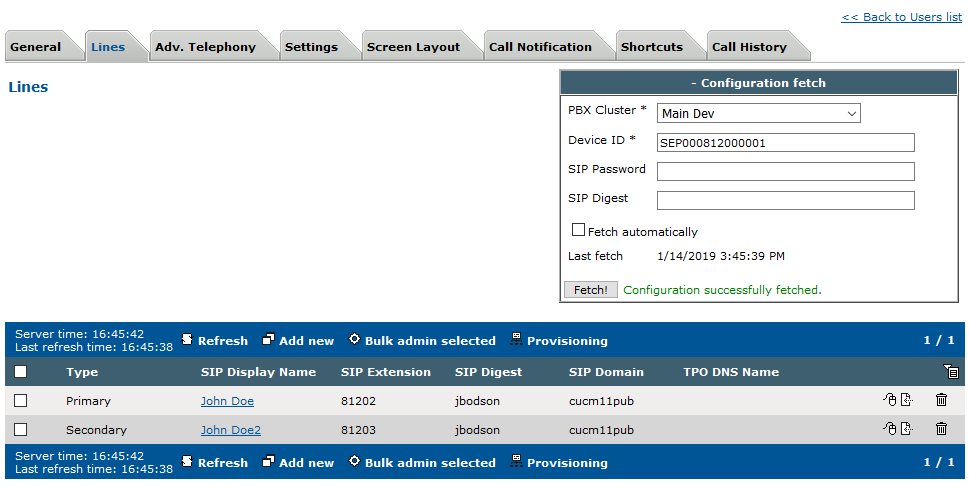This screenshot has width=969, height=488.
Task: Open Bulk admin selected in the bottom toolbar
Action: tap(422, 462)
